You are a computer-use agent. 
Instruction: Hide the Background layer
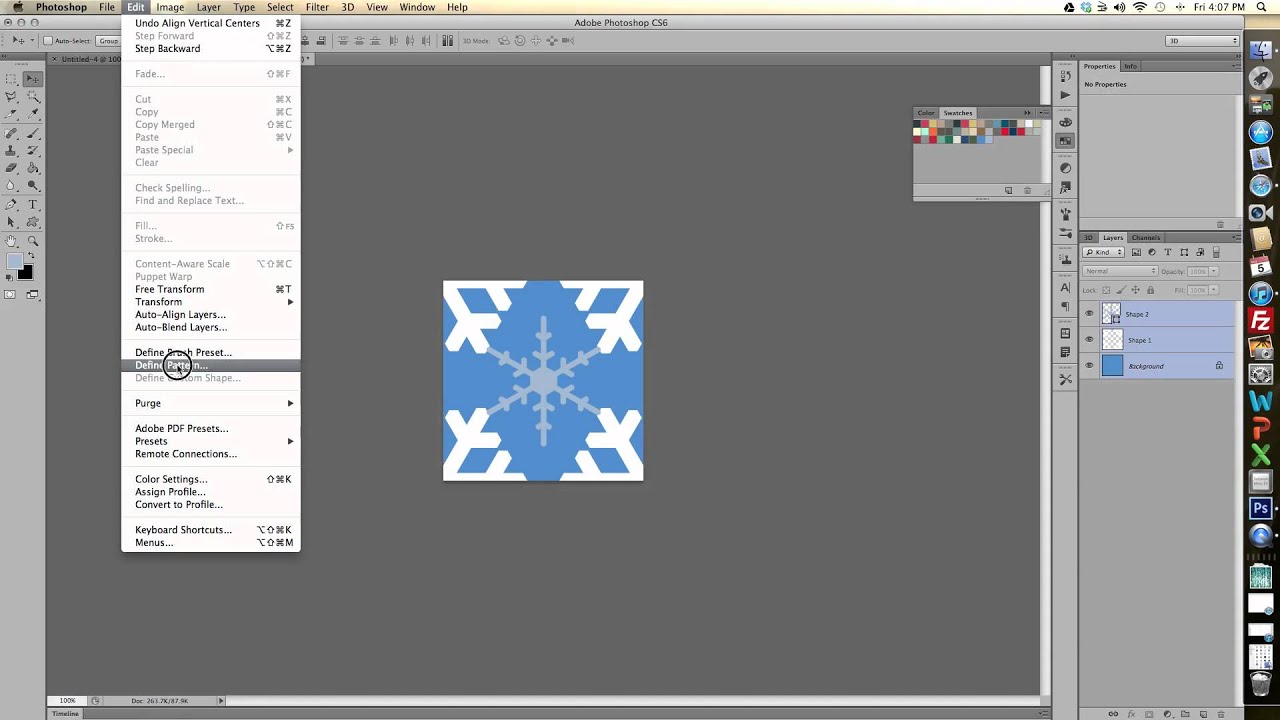[1089, 366]
